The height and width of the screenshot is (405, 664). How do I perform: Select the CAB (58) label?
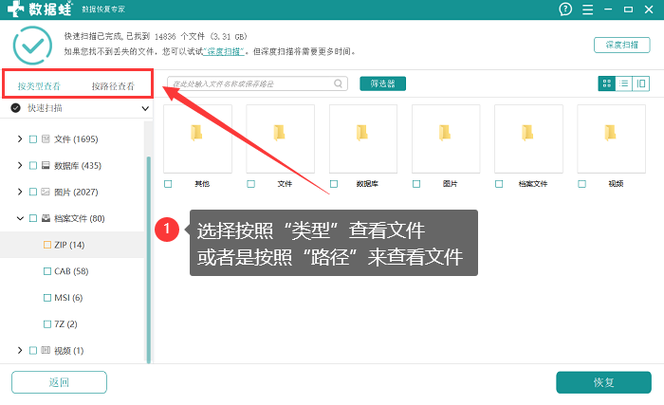71,271
